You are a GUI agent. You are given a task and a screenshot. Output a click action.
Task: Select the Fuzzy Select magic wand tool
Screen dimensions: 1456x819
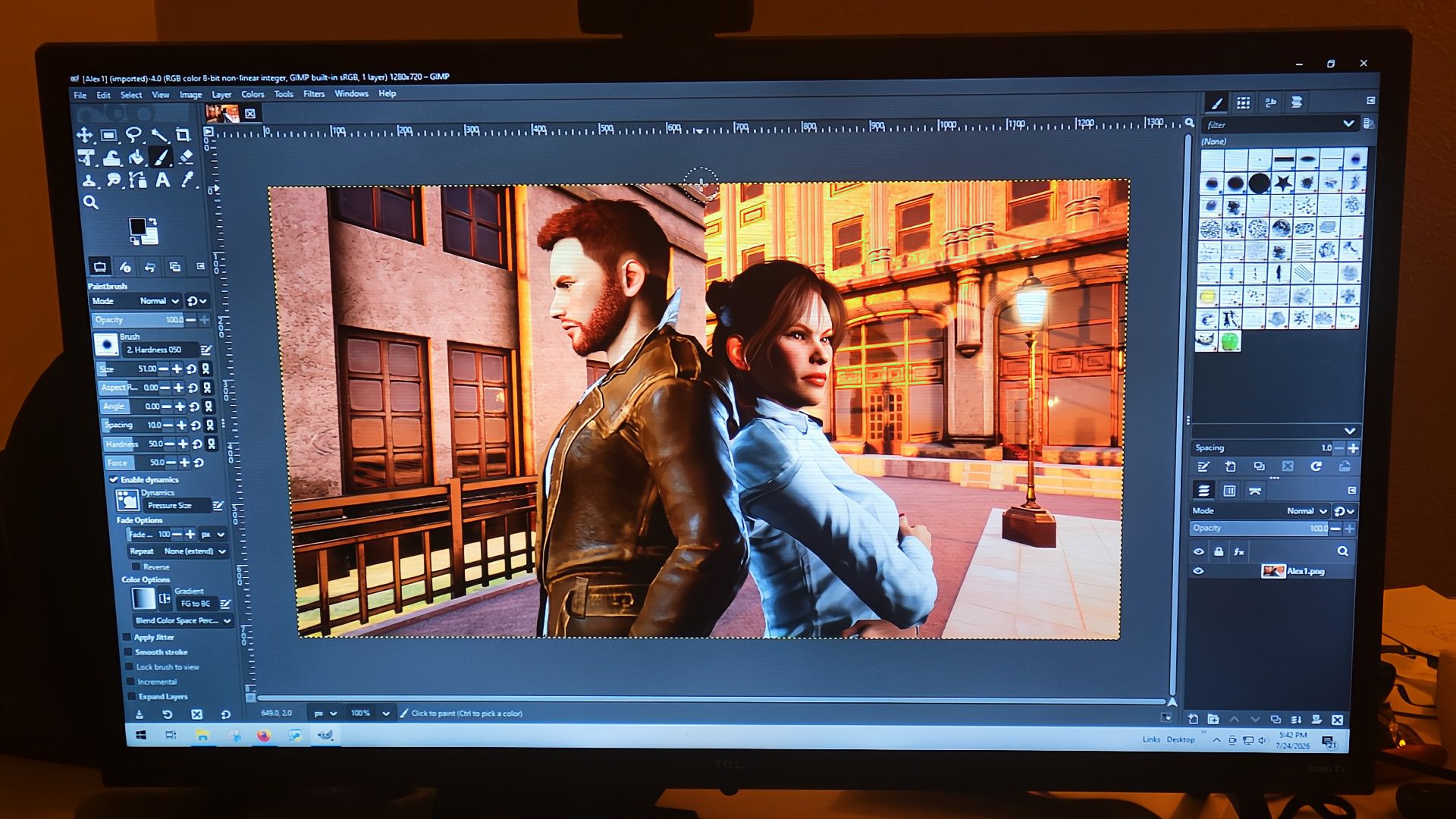(x=158, y=135)
